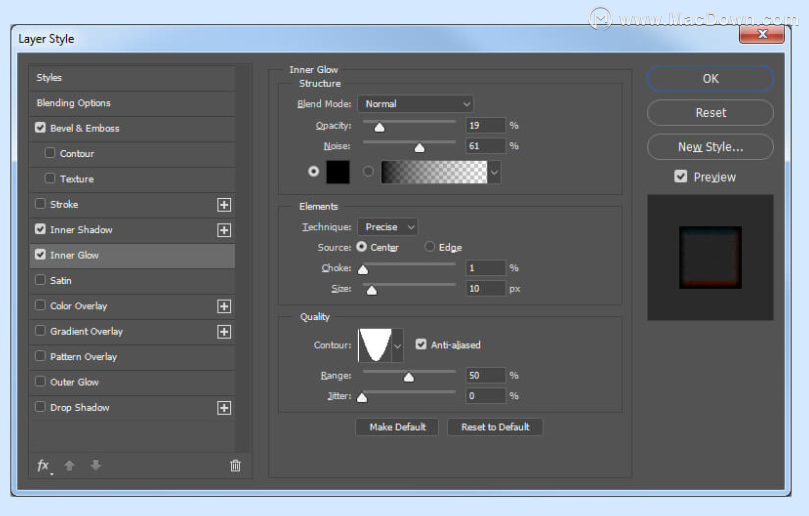Enable the Satin checkbox

pyautogui.click(x=40, y=280)
